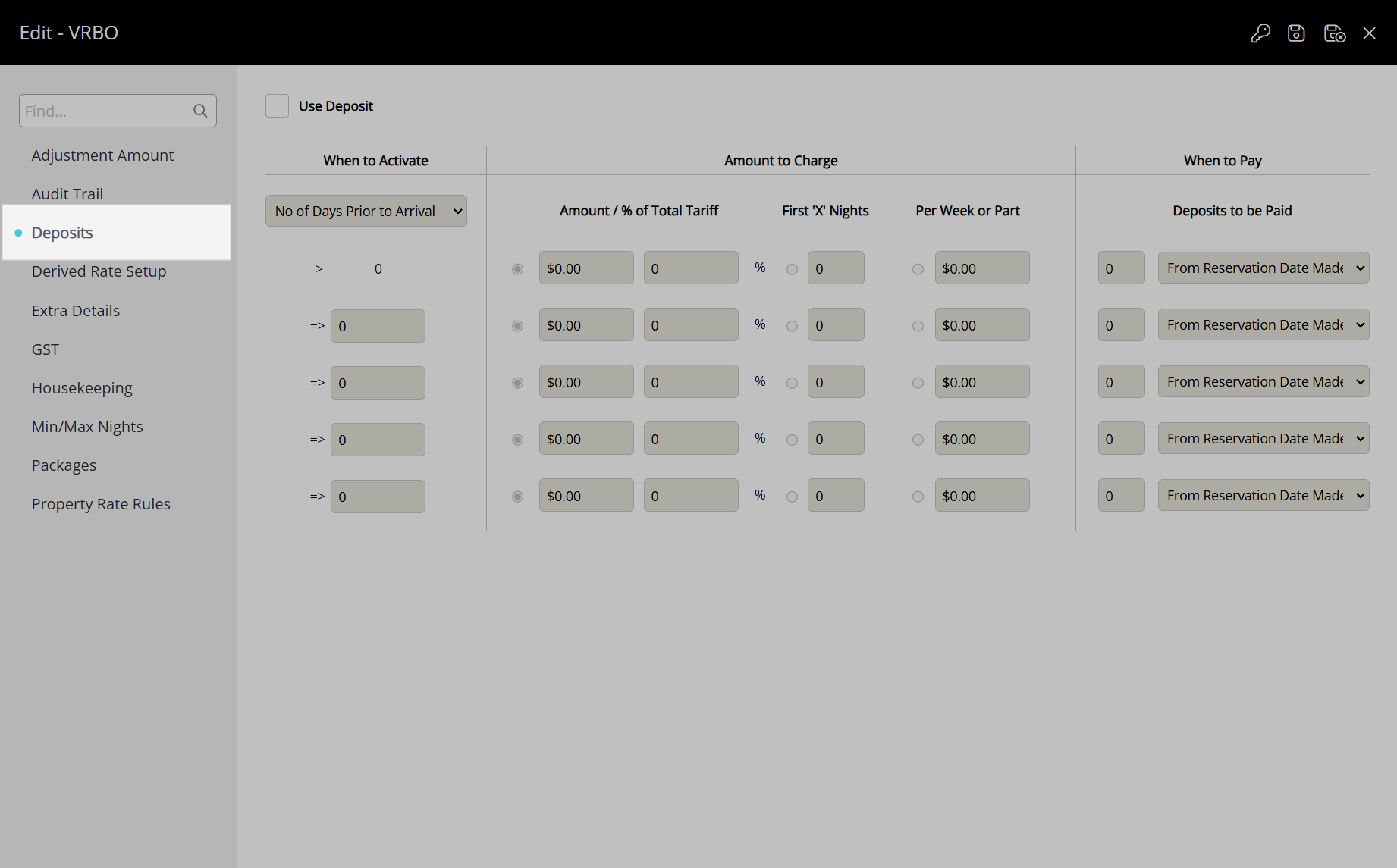Click the key icon in the header

[1260, 33]
